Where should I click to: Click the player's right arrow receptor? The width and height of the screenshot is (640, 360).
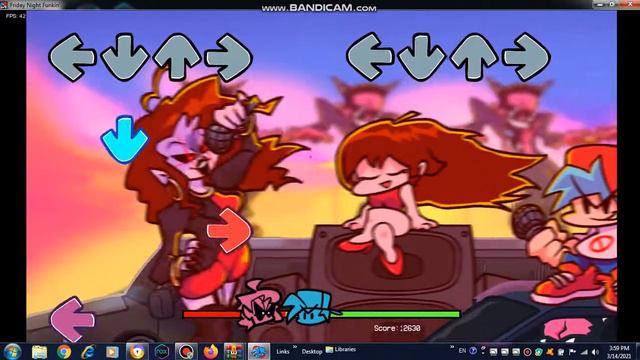527,57
